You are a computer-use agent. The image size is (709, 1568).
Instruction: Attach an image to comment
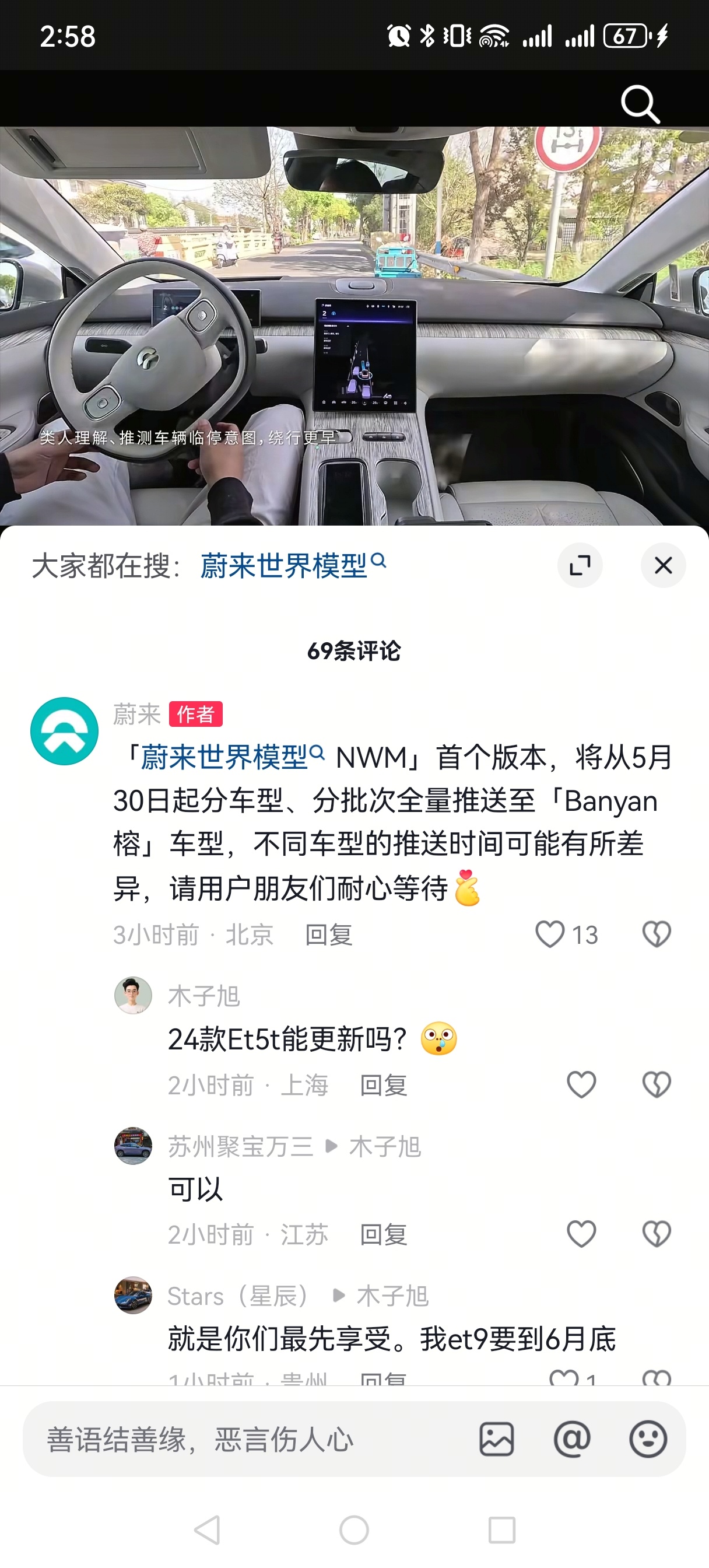pyautogui.click(x=497, y=1439)
